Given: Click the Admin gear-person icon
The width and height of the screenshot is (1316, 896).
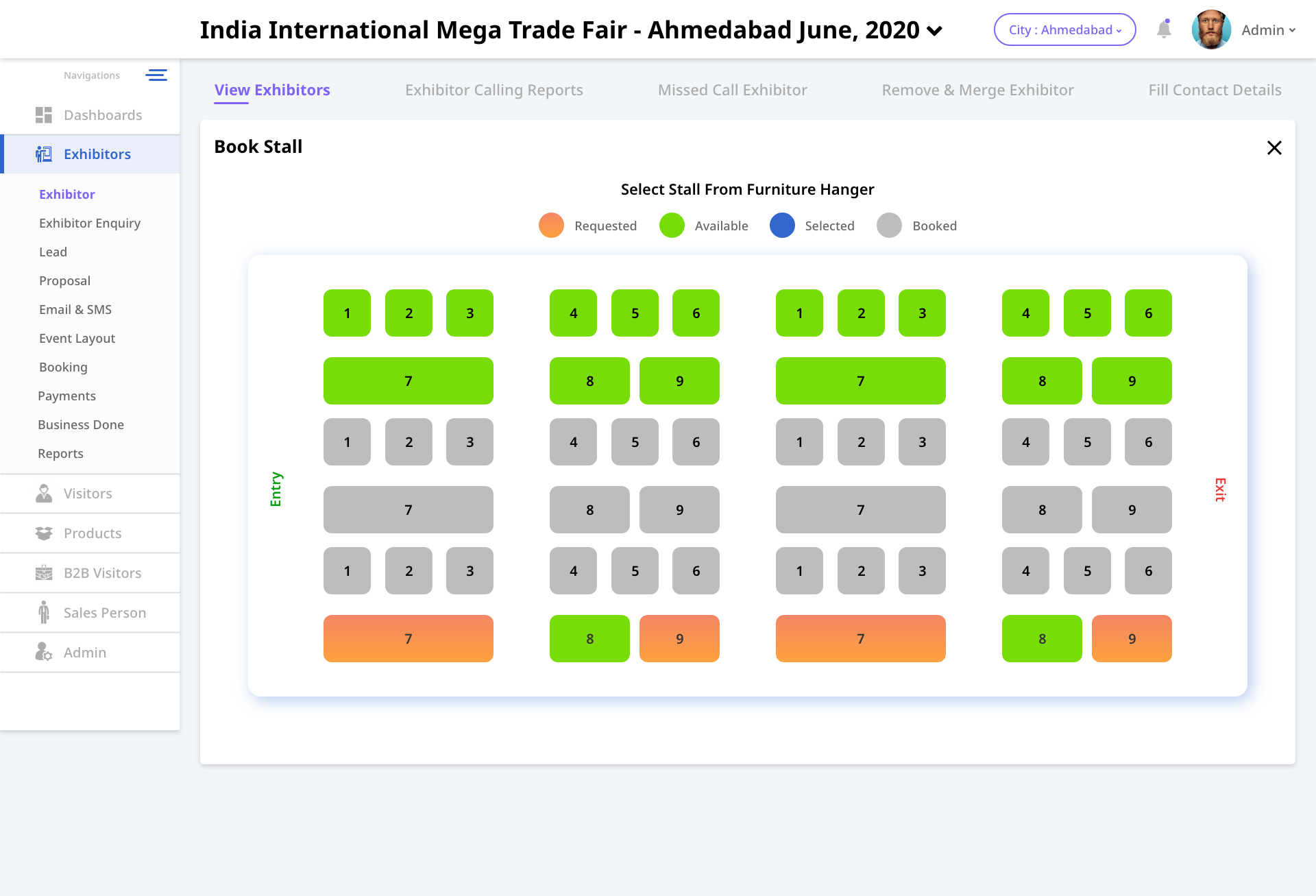Looking at the screenshot, I should pyautogui.click(x=44, y=652).
